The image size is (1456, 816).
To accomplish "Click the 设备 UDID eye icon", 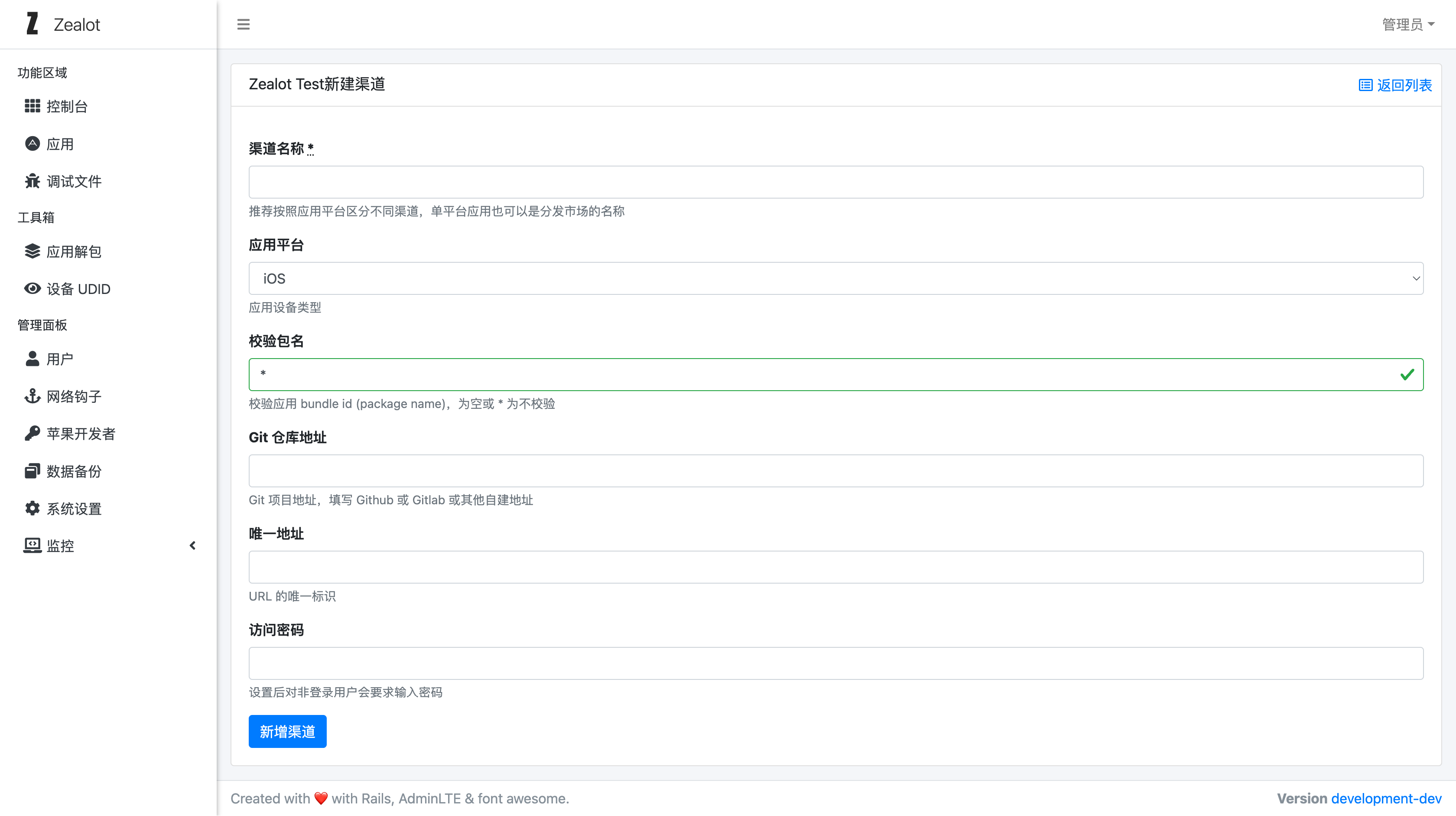I will click(x=32, y=288).
